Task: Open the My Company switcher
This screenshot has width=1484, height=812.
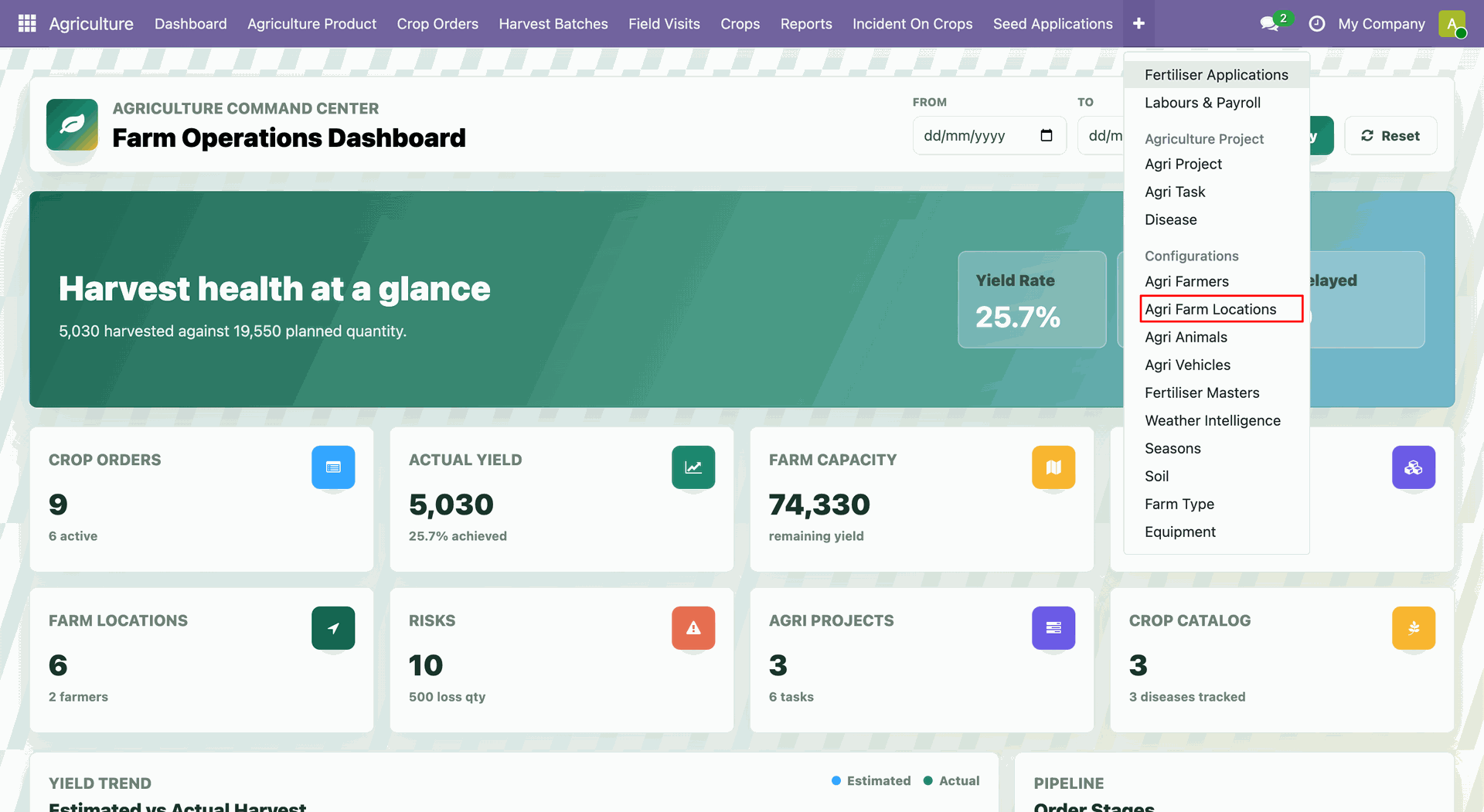Action: click(1381, 24)
